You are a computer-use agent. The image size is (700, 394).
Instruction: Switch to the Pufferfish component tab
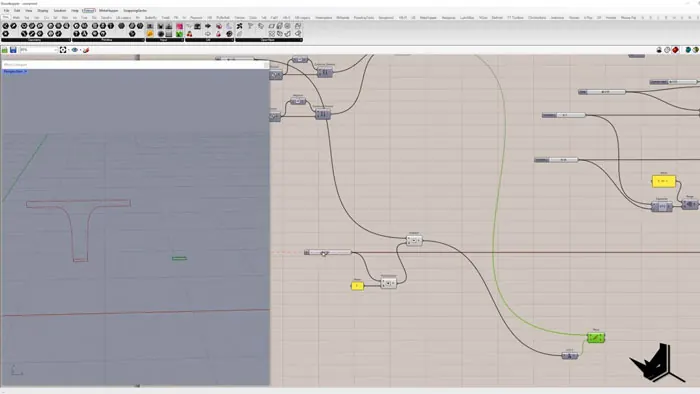(223, 18)
